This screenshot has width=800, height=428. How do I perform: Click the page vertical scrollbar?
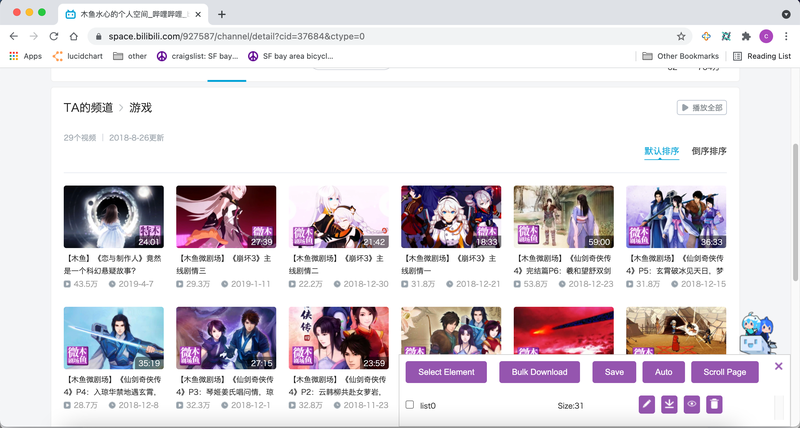(x=795, y=214)
